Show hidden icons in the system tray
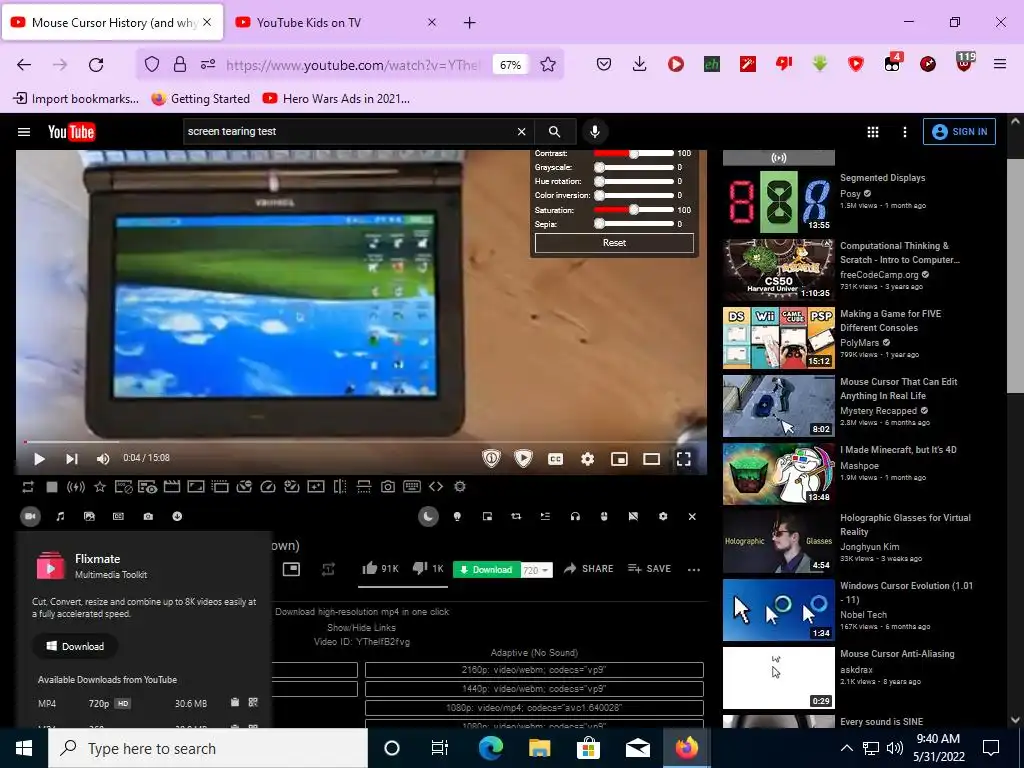Image resolution: width=1024 pixels, height=768 pixels. click(x=846, y=748)
